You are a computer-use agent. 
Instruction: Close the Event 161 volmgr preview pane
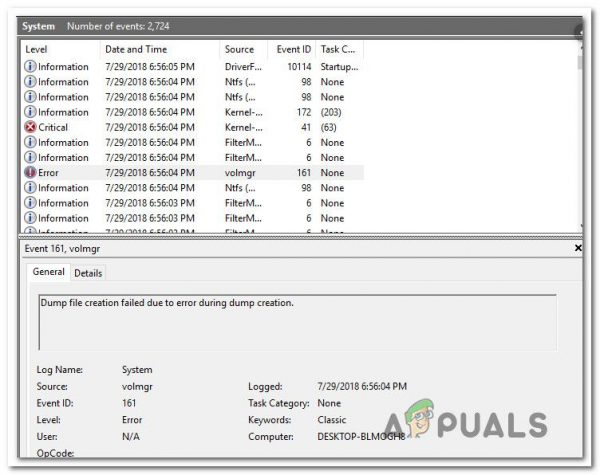(578, 248)
